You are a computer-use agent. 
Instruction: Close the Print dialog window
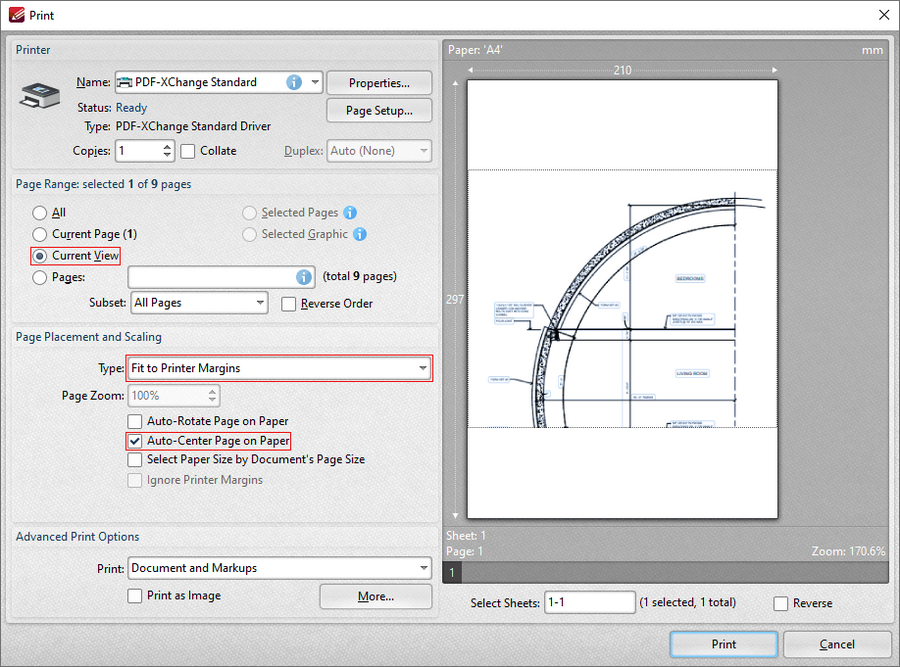pos(884,15)
